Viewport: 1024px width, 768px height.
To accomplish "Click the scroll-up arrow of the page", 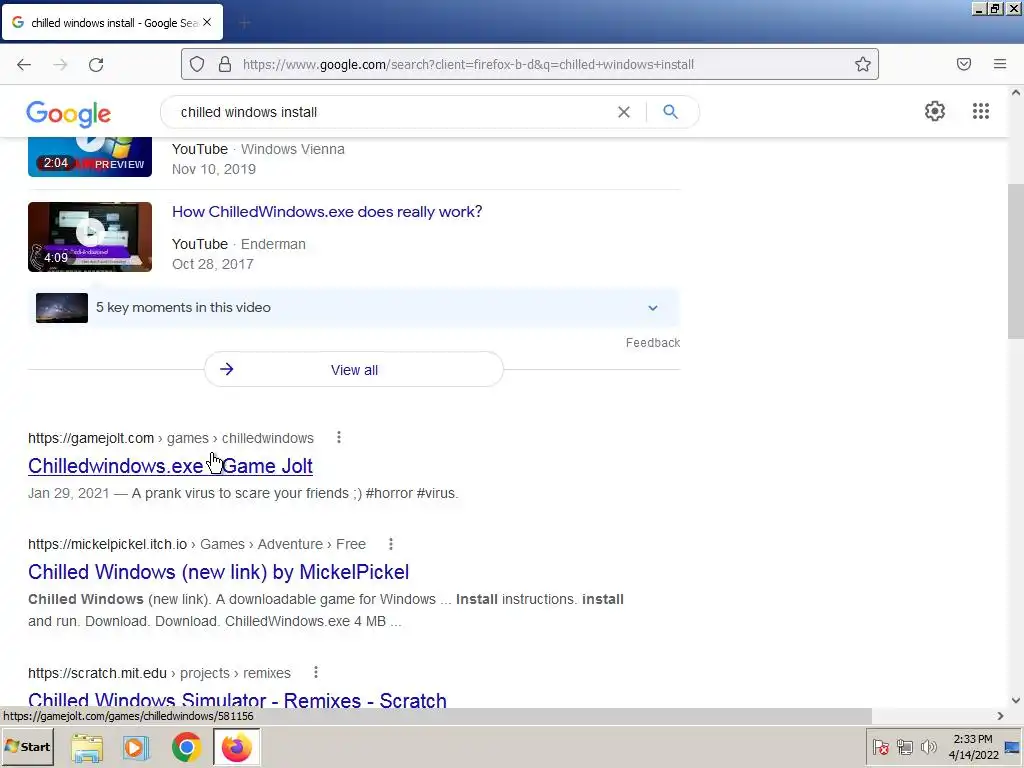I will (x=1016, y=93).
